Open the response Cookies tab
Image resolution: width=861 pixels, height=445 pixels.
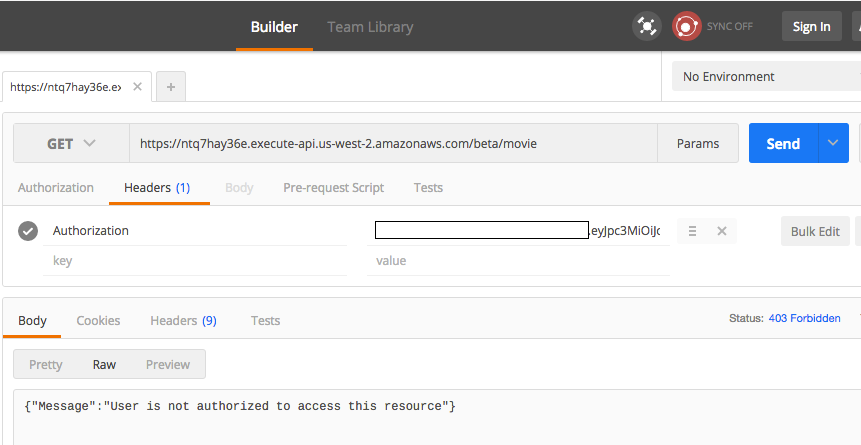[x=98, y=320]
